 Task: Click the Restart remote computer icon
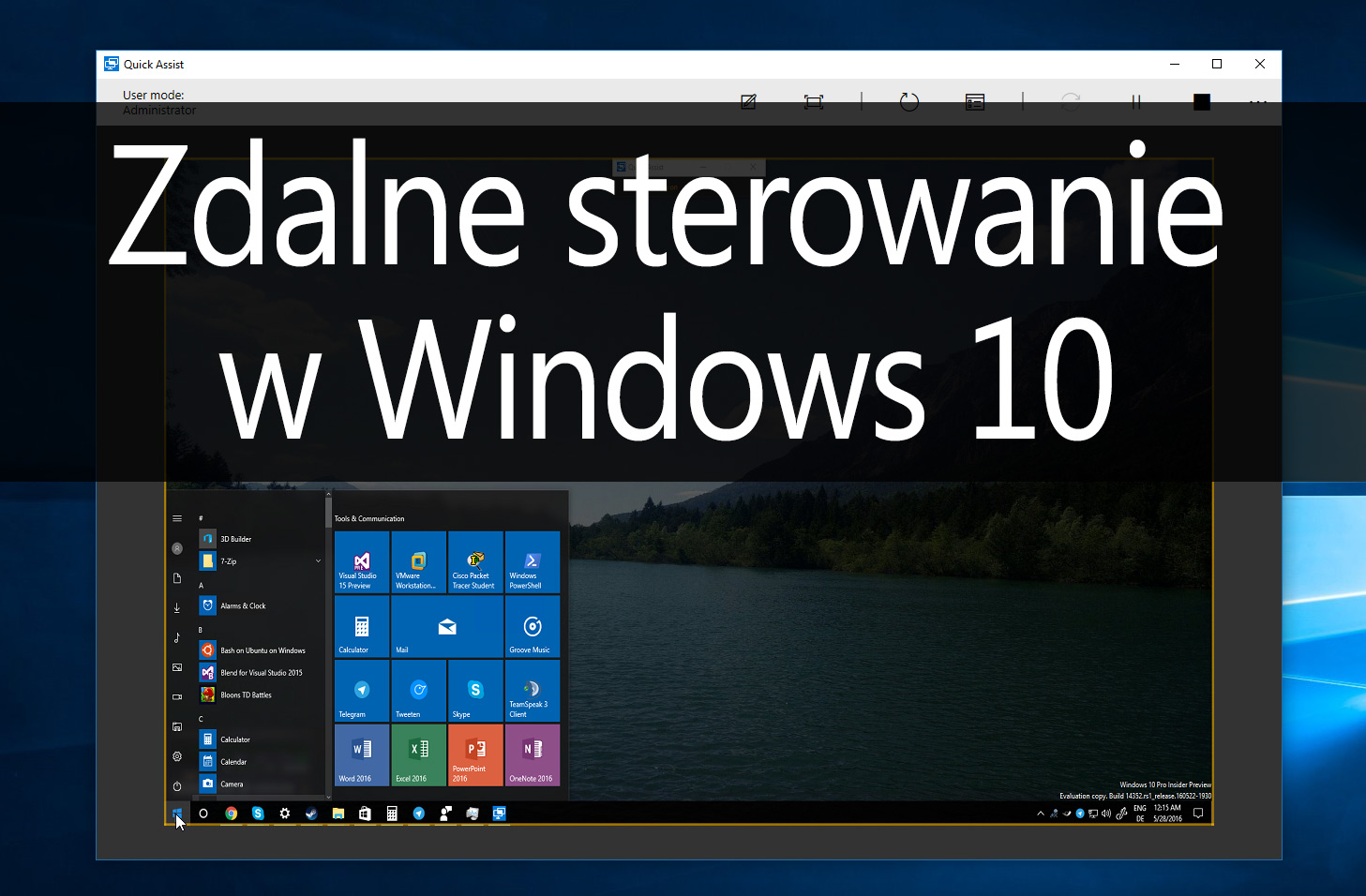[x=909, y=101]
